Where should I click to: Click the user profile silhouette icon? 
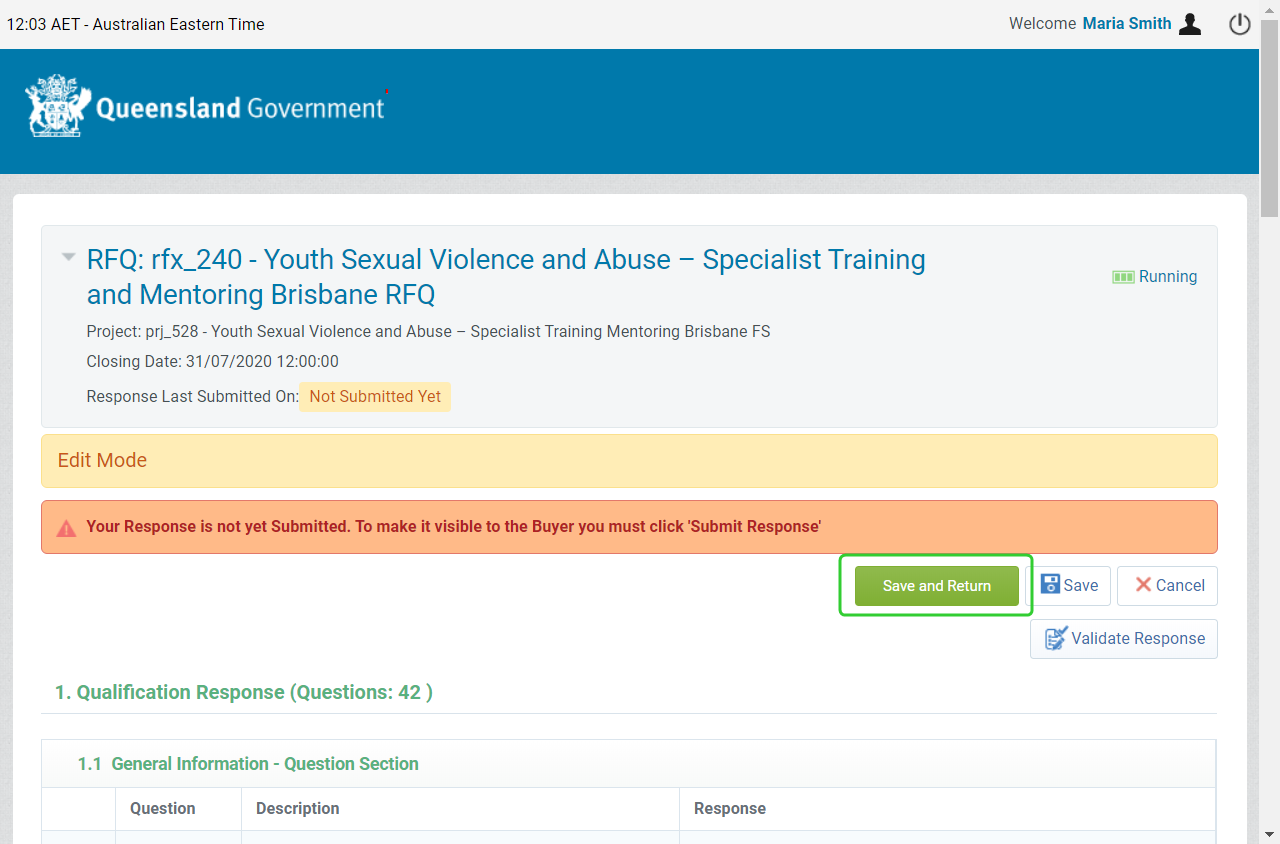(1190, 24)
